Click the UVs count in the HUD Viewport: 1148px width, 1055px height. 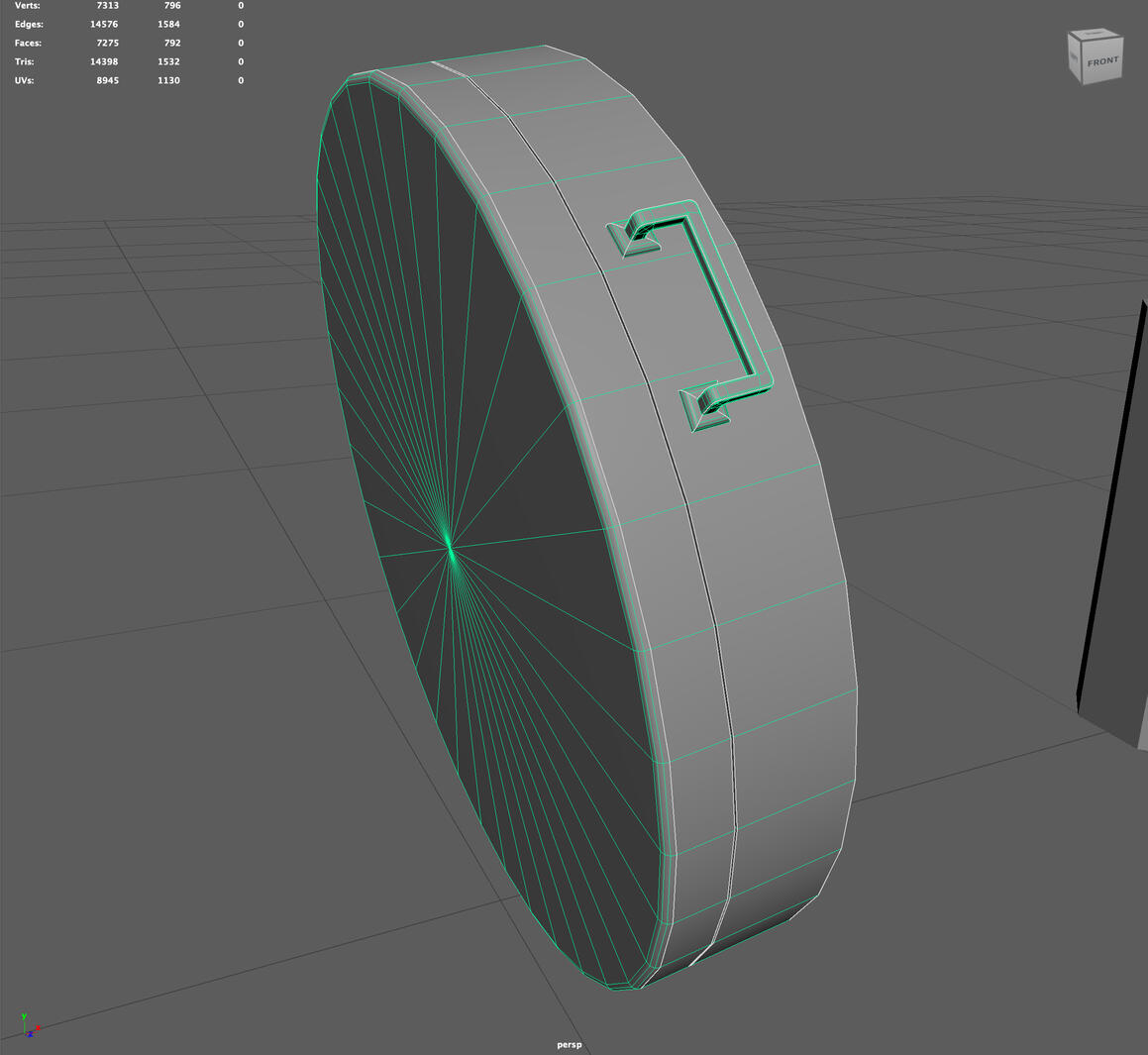pos(106,80)
